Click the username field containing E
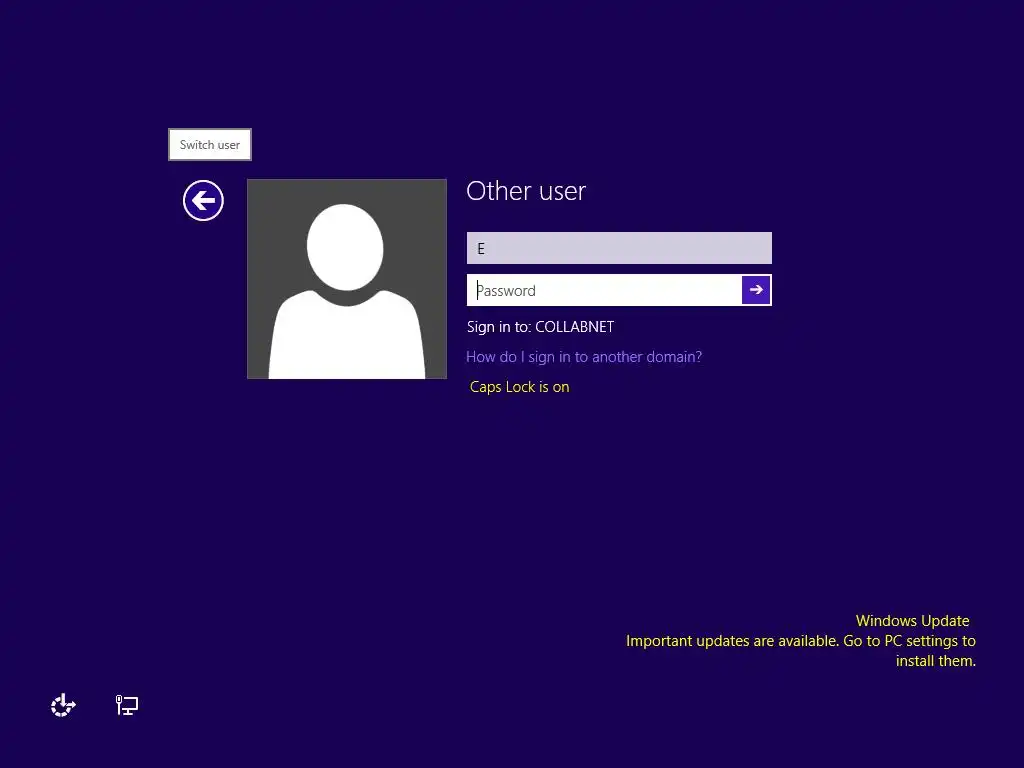This screenshot has height=768, width=1024. pyautogui.click(x=619, y=248)
